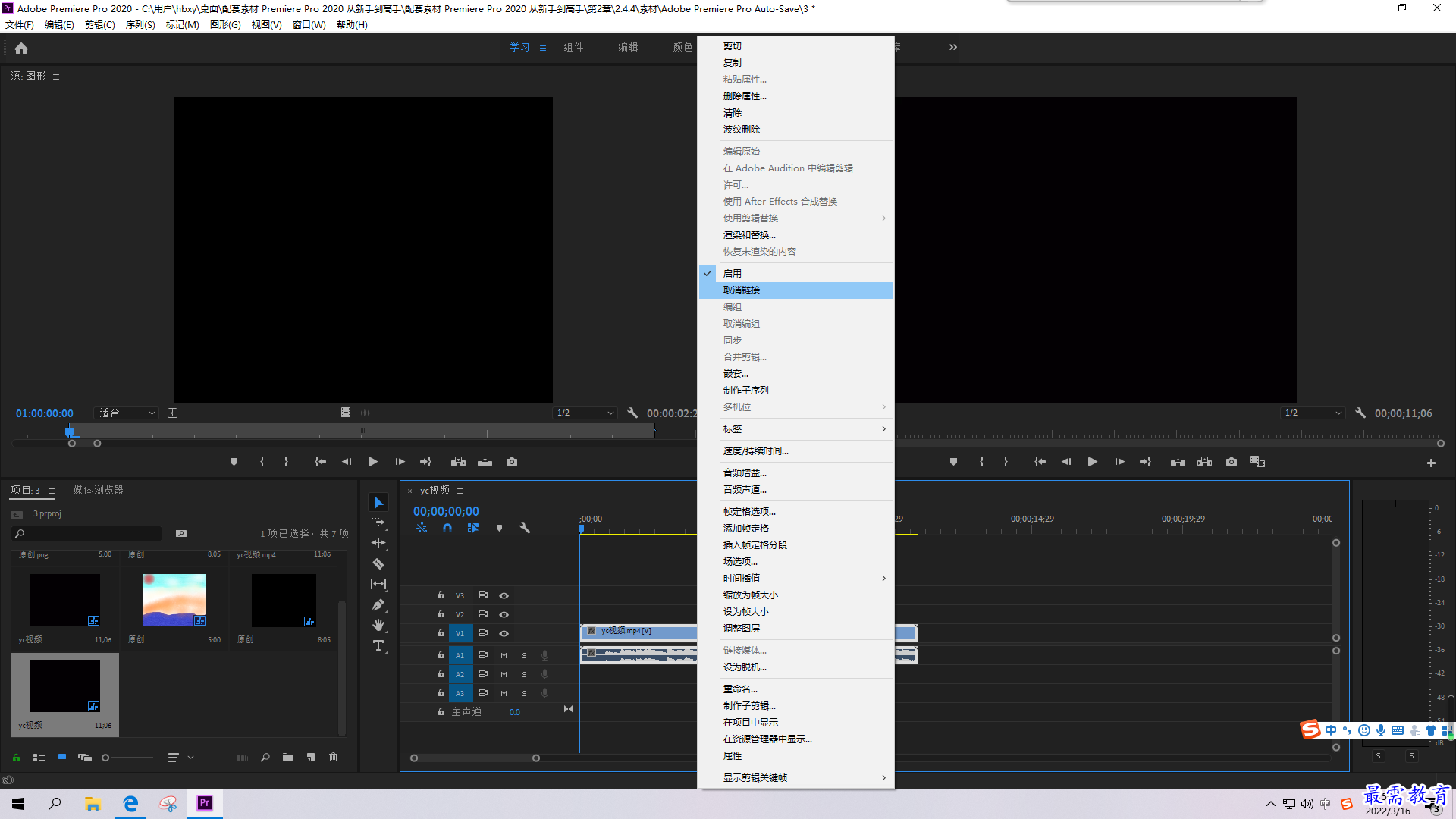Play source monitor clip
The width and height of the screenshot is (1456, 819).
point(372,461)
